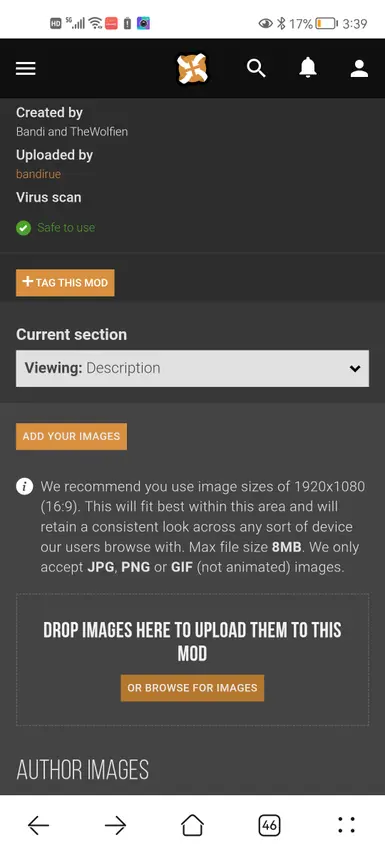Go forward with the browser forward arrow
Viewport: 385px width, 855px height.
pyautogui.click(x=116, y=825)
